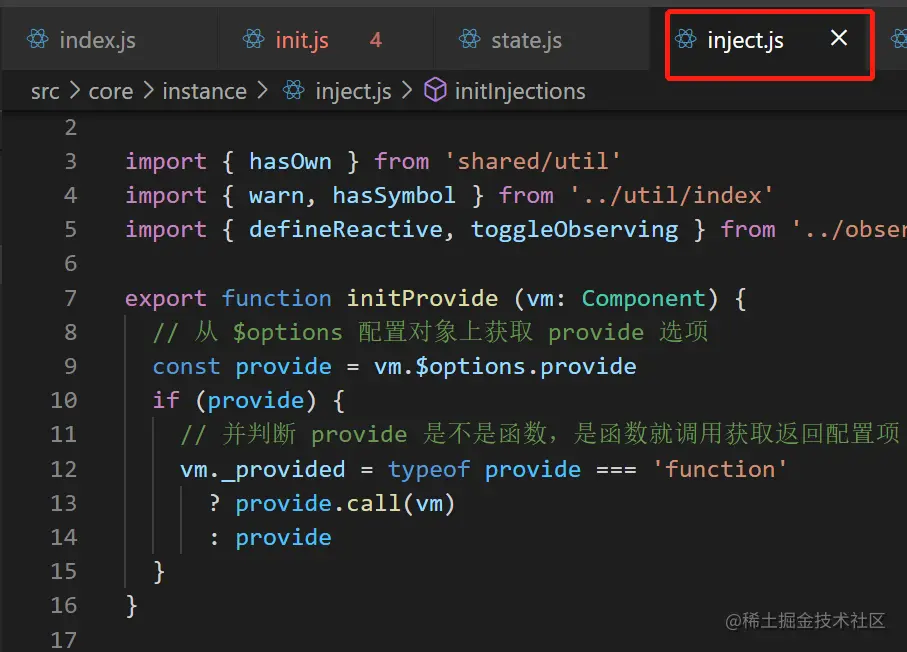Click the 'shared/util' import path string
Viewport: 907px width, 652px height.
pos(533,161)
